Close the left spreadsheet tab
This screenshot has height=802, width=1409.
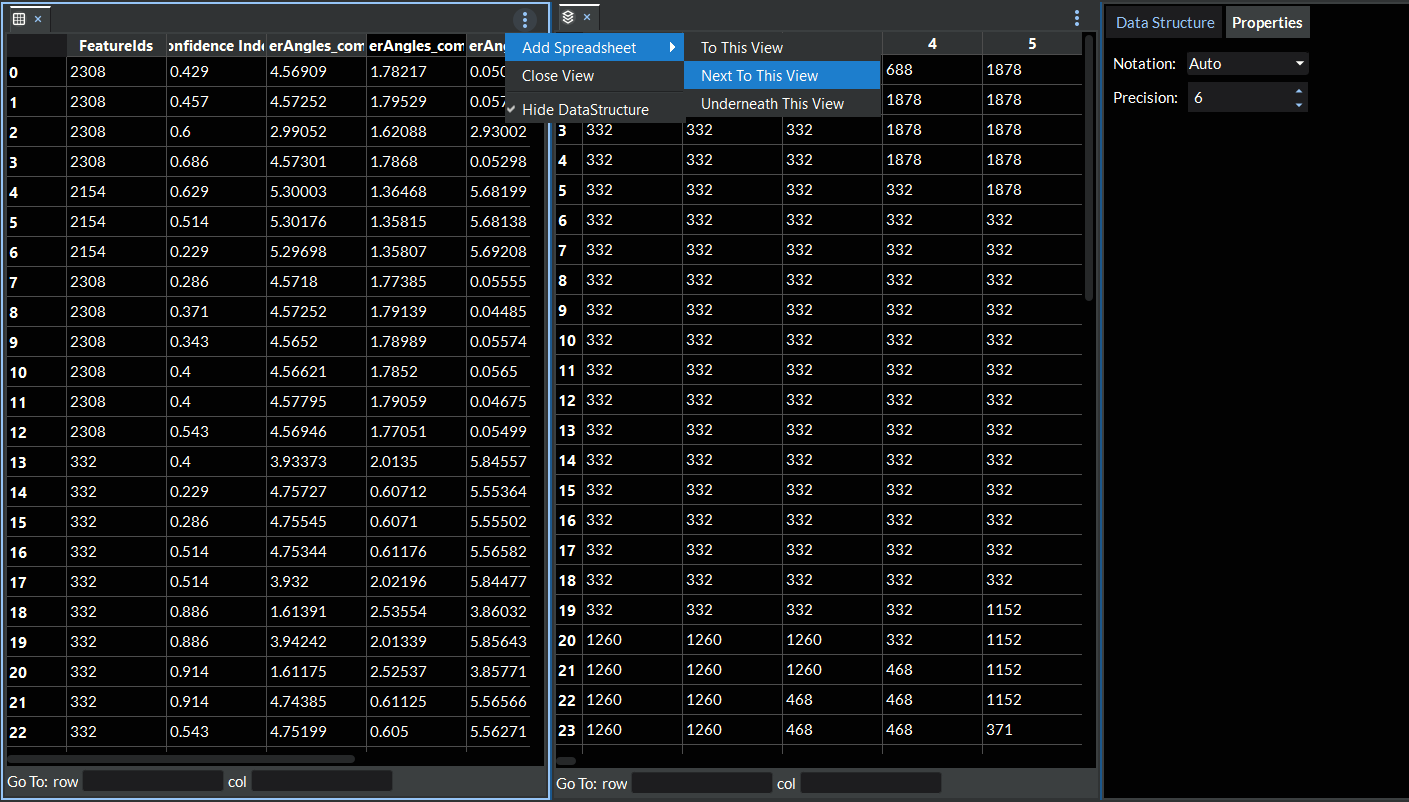(x=38, y=19)
